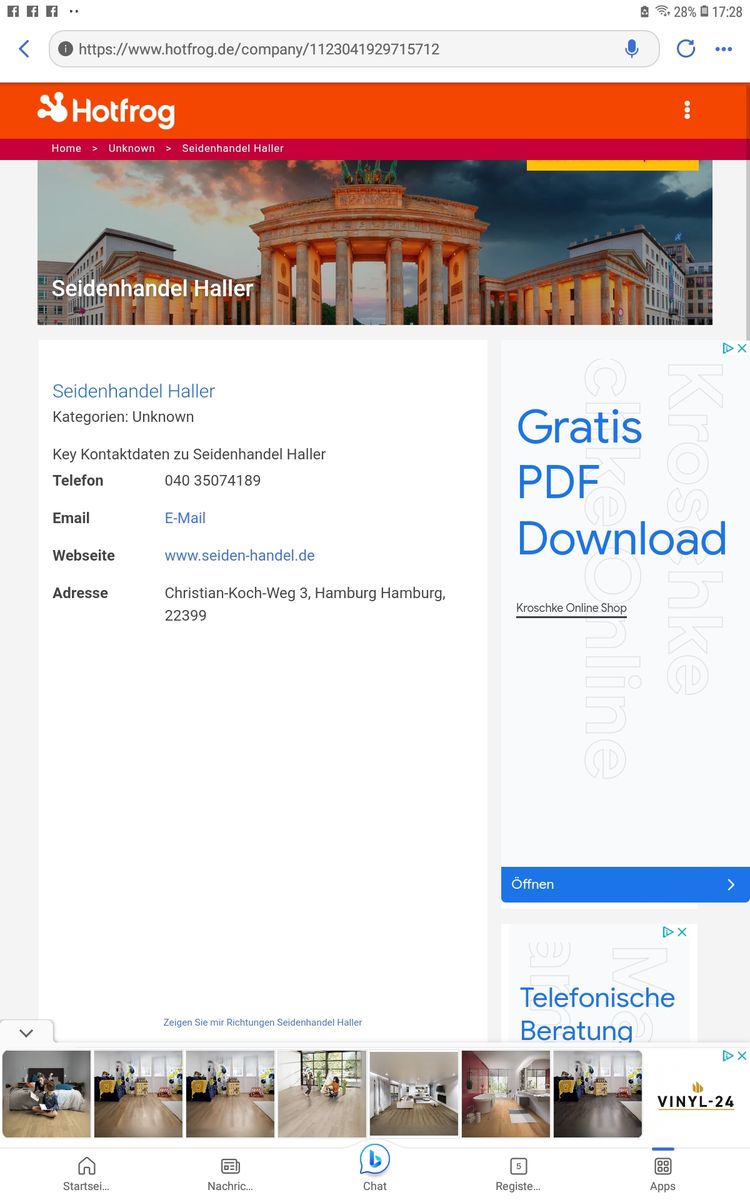Open browser three-dot overflow menu
The height and width of the screenshot is (1200, 750).
[x=724, y=49]
